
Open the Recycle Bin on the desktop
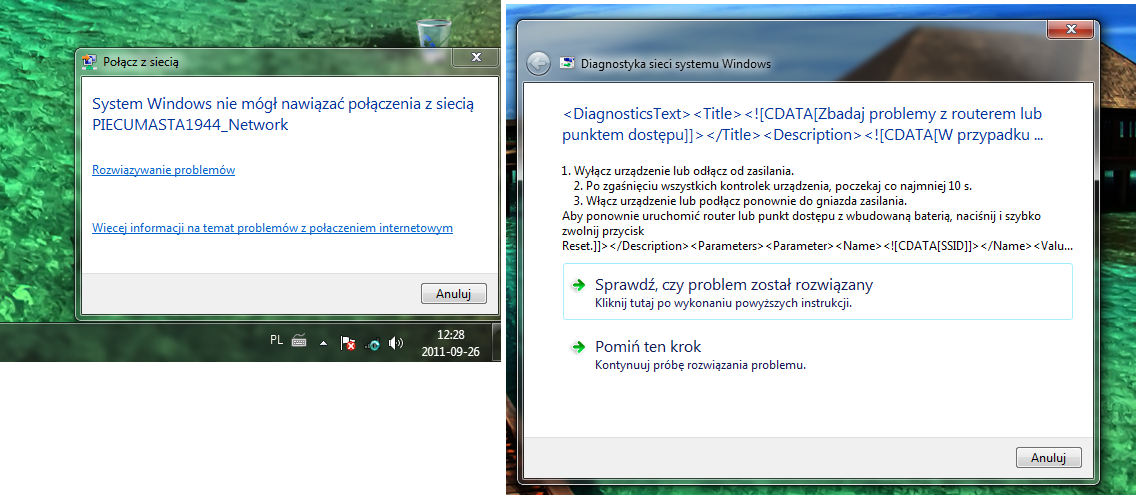(433, 34)
